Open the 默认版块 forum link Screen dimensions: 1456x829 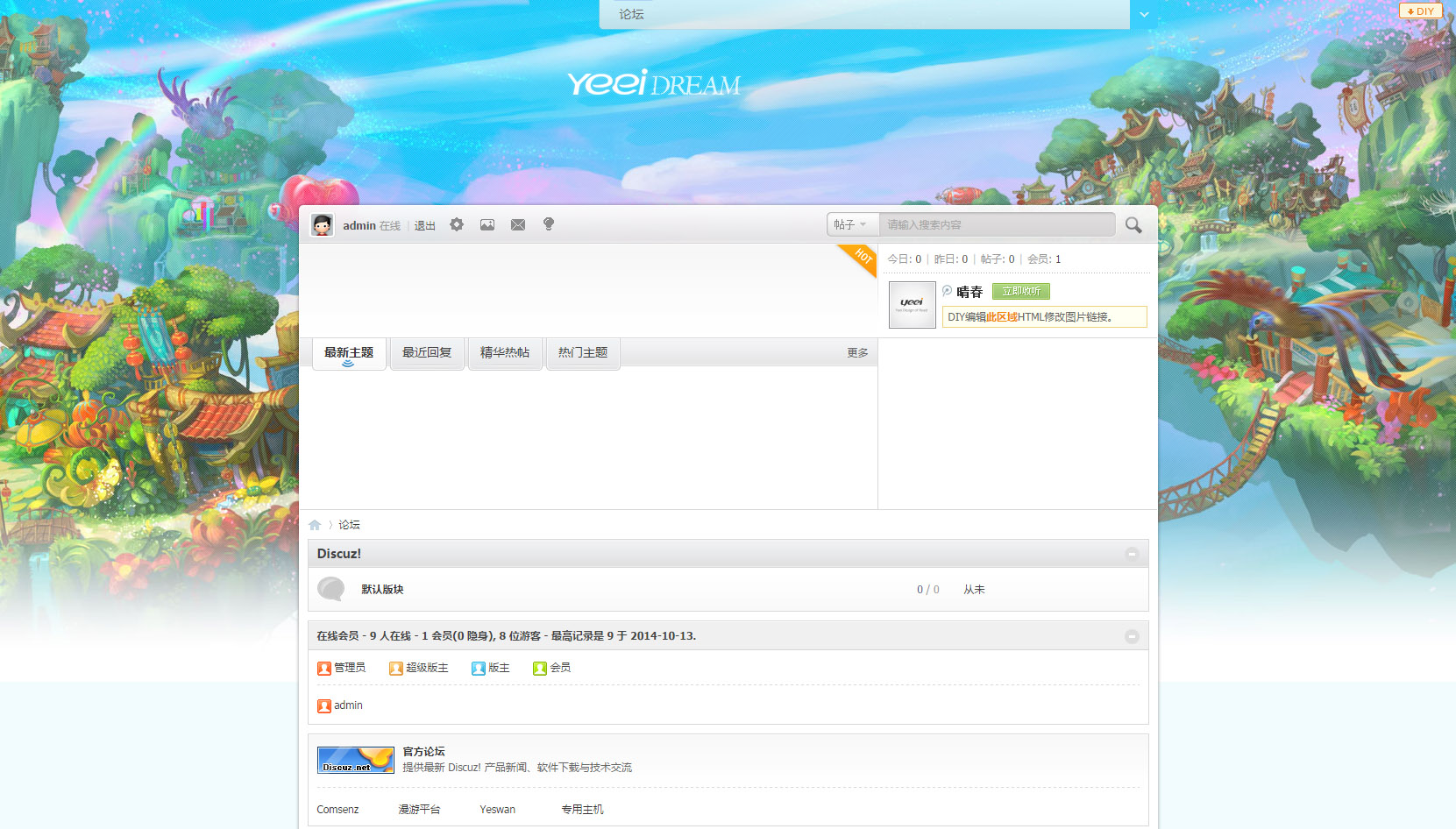coord(382,590)
